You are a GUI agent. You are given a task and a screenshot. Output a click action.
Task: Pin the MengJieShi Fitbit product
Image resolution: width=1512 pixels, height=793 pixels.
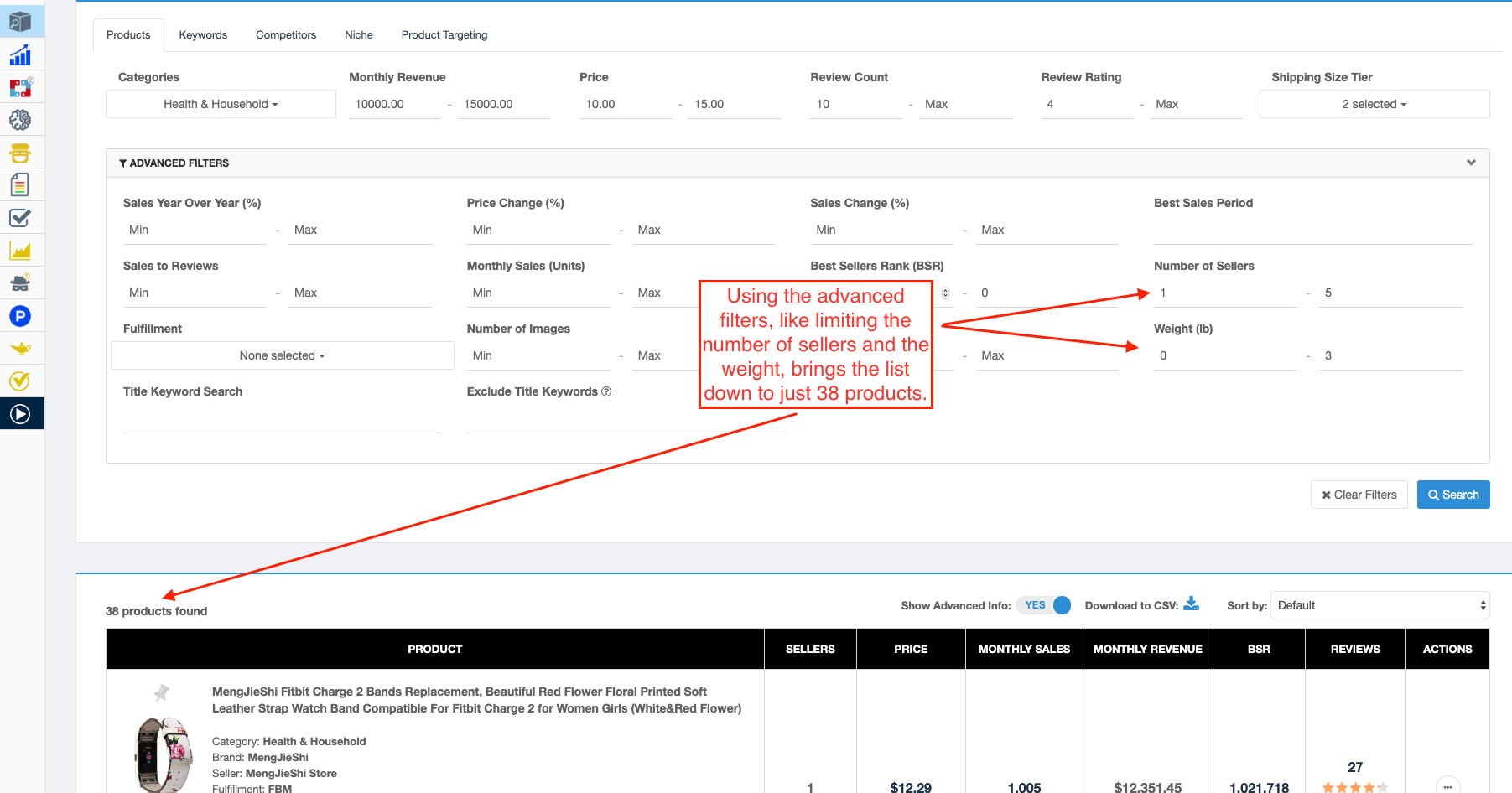click(x=162, y=692)
